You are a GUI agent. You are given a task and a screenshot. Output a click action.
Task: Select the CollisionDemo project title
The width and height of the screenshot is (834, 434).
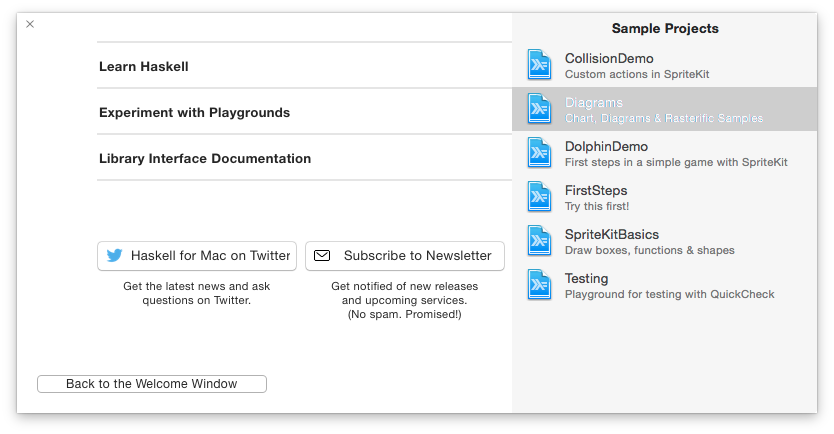point(609,58)
